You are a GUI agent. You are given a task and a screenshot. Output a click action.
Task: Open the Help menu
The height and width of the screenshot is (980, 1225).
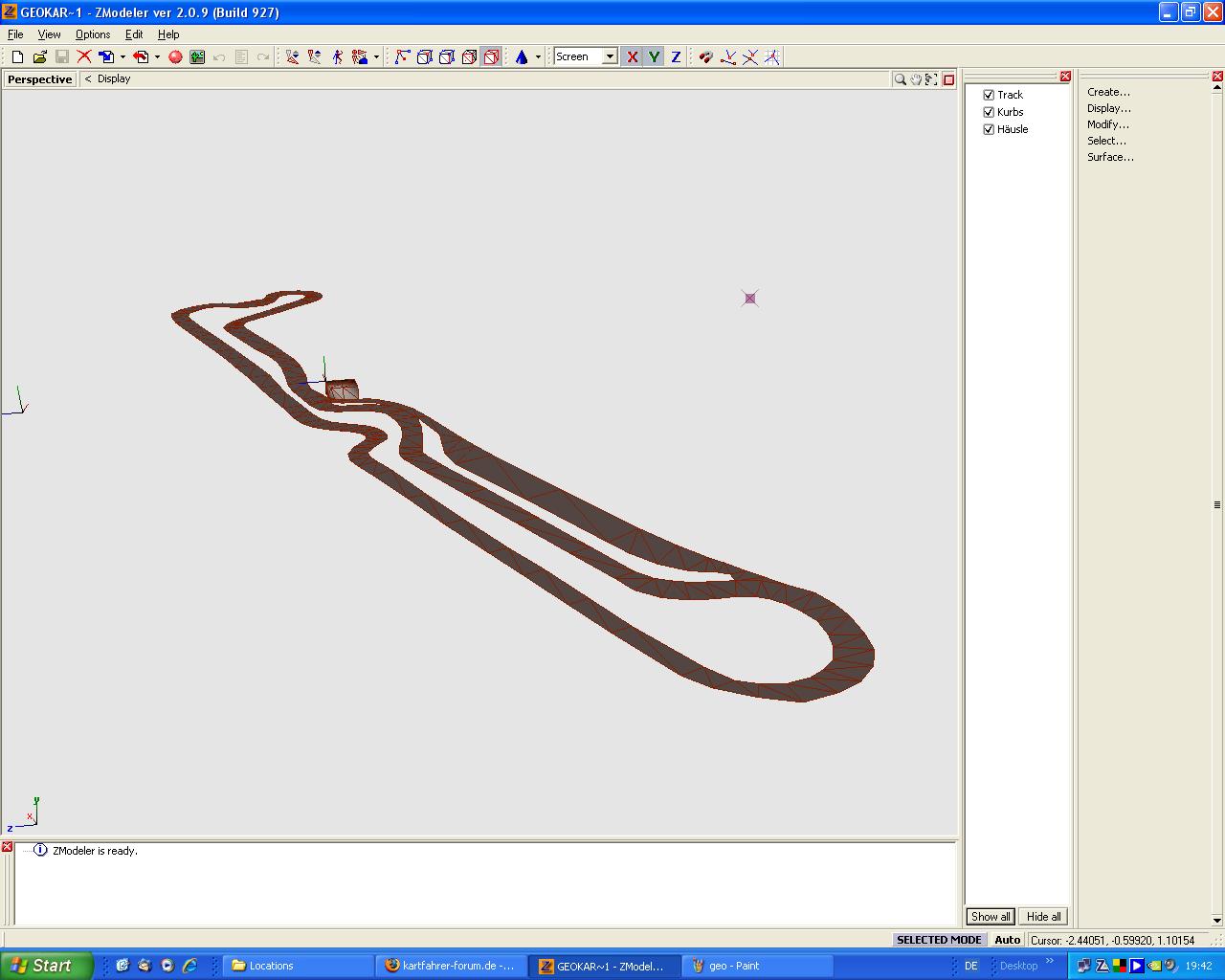[168, 34]
